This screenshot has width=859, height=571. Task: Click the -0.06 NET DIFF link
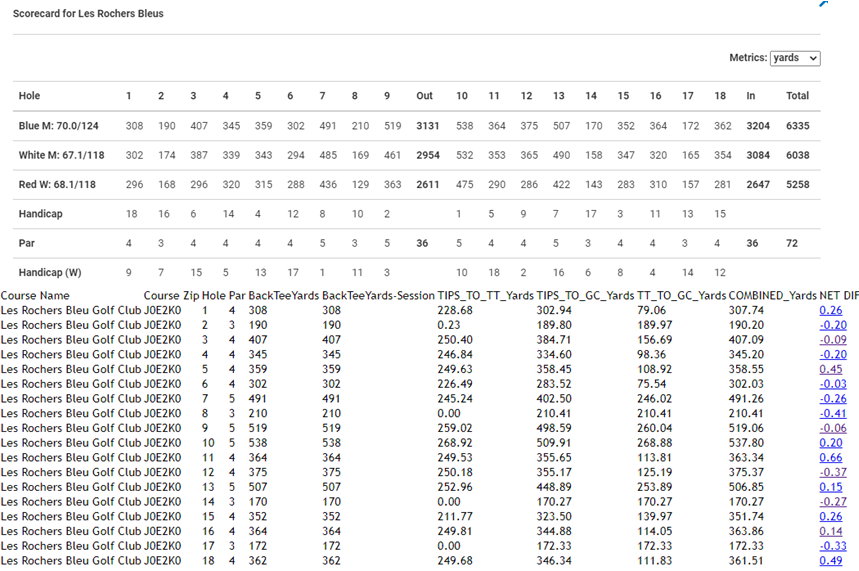(833, 429)
